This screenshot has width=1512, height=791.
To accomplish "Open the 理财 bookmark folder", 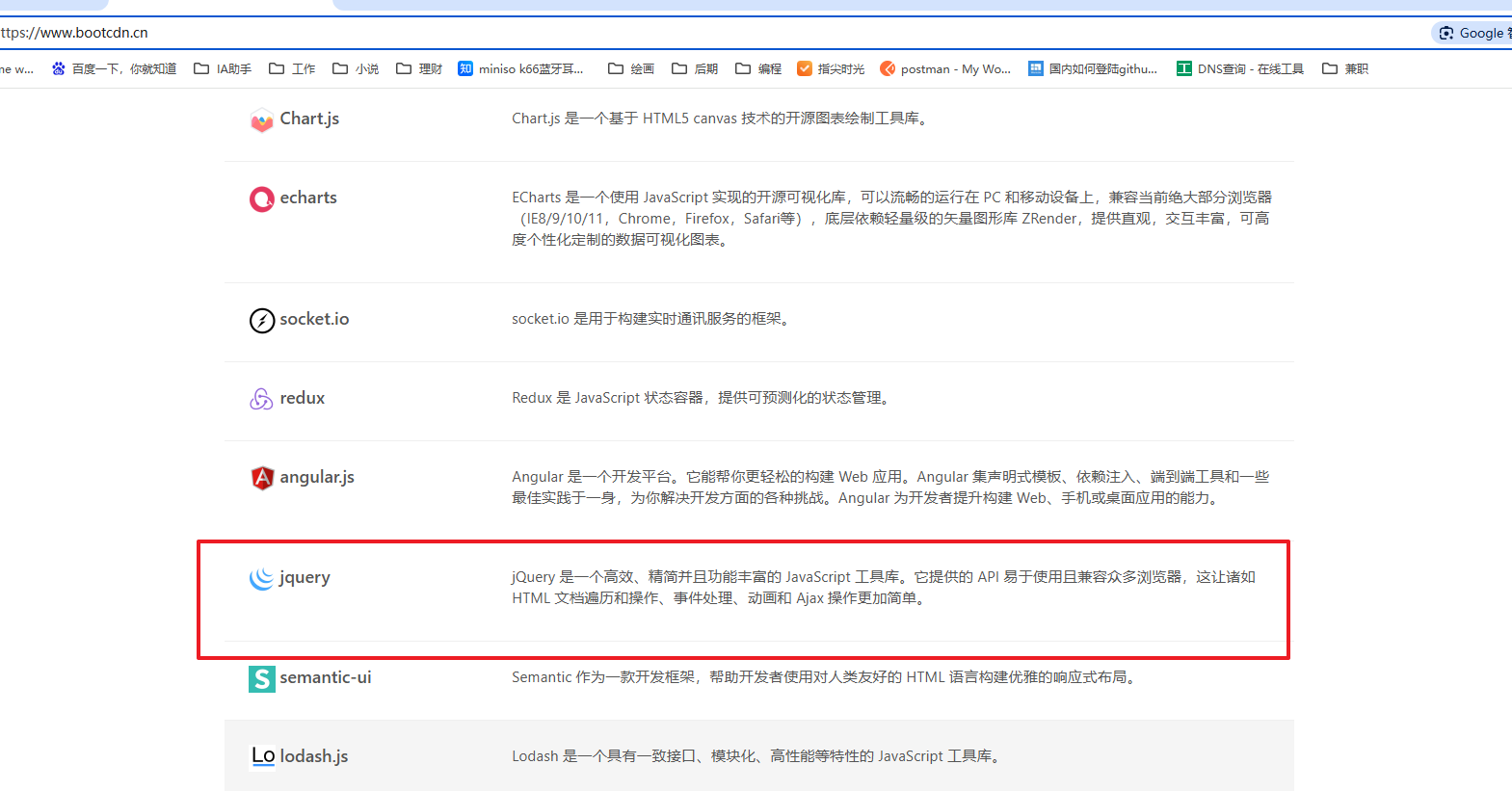I will point(419,68).
